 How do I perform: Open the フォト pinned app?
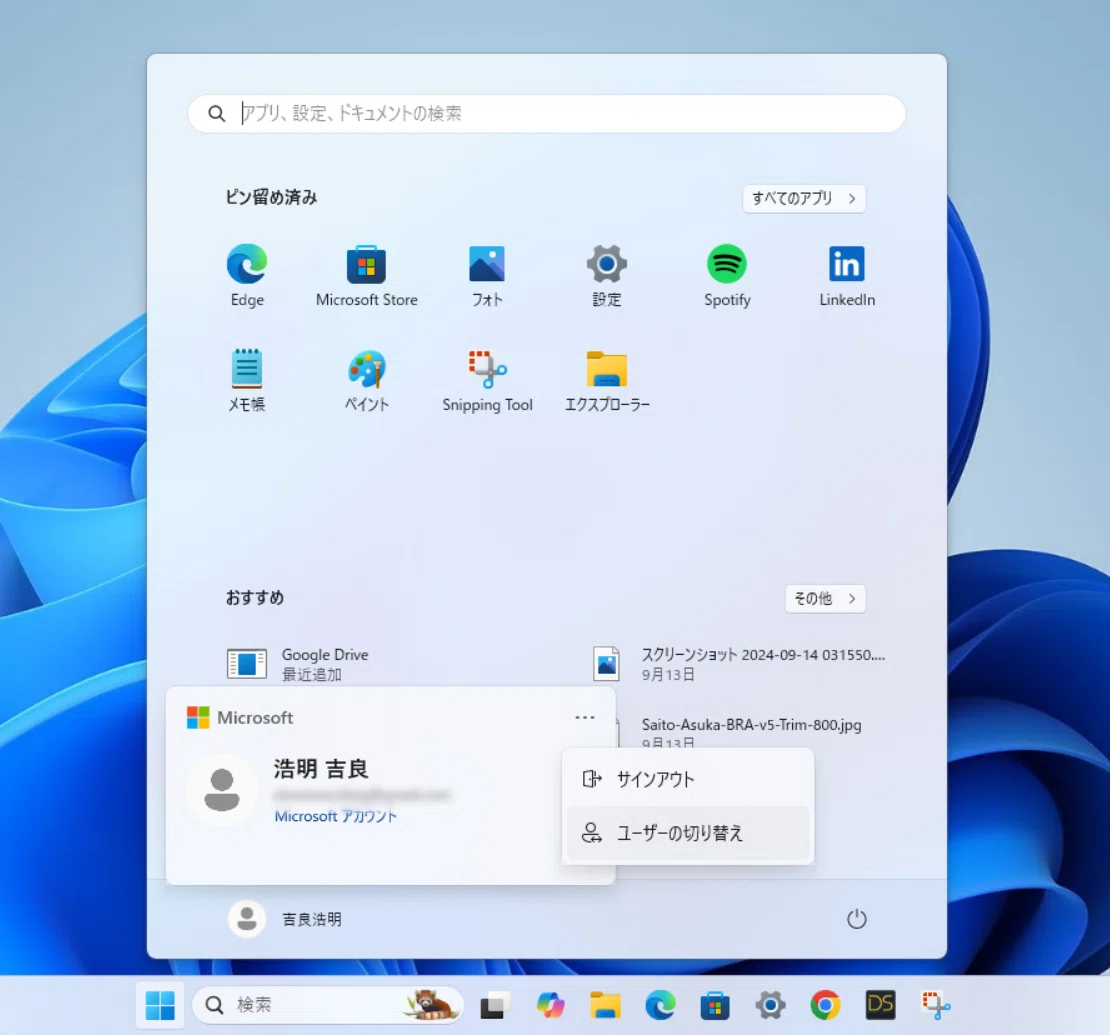pyautogui.click(x=487, y=275)
